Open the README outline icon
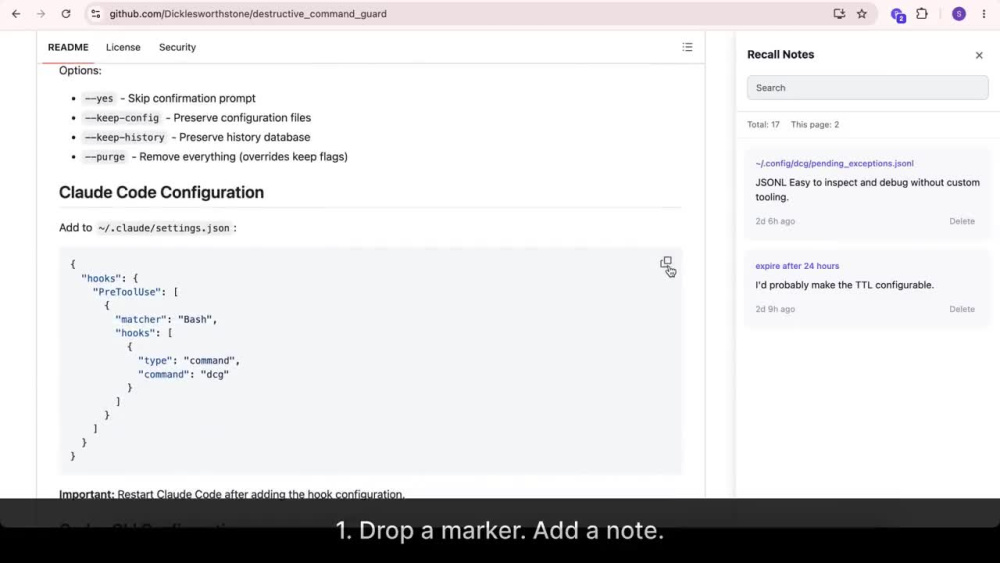This screenshot has height=563, width=1000. coord(687,47)
